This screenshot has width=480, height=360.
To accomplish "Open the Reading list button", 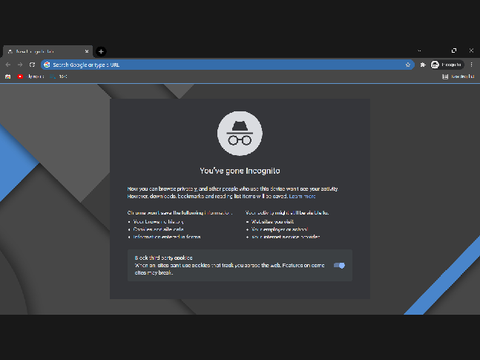I will [458, 77].
